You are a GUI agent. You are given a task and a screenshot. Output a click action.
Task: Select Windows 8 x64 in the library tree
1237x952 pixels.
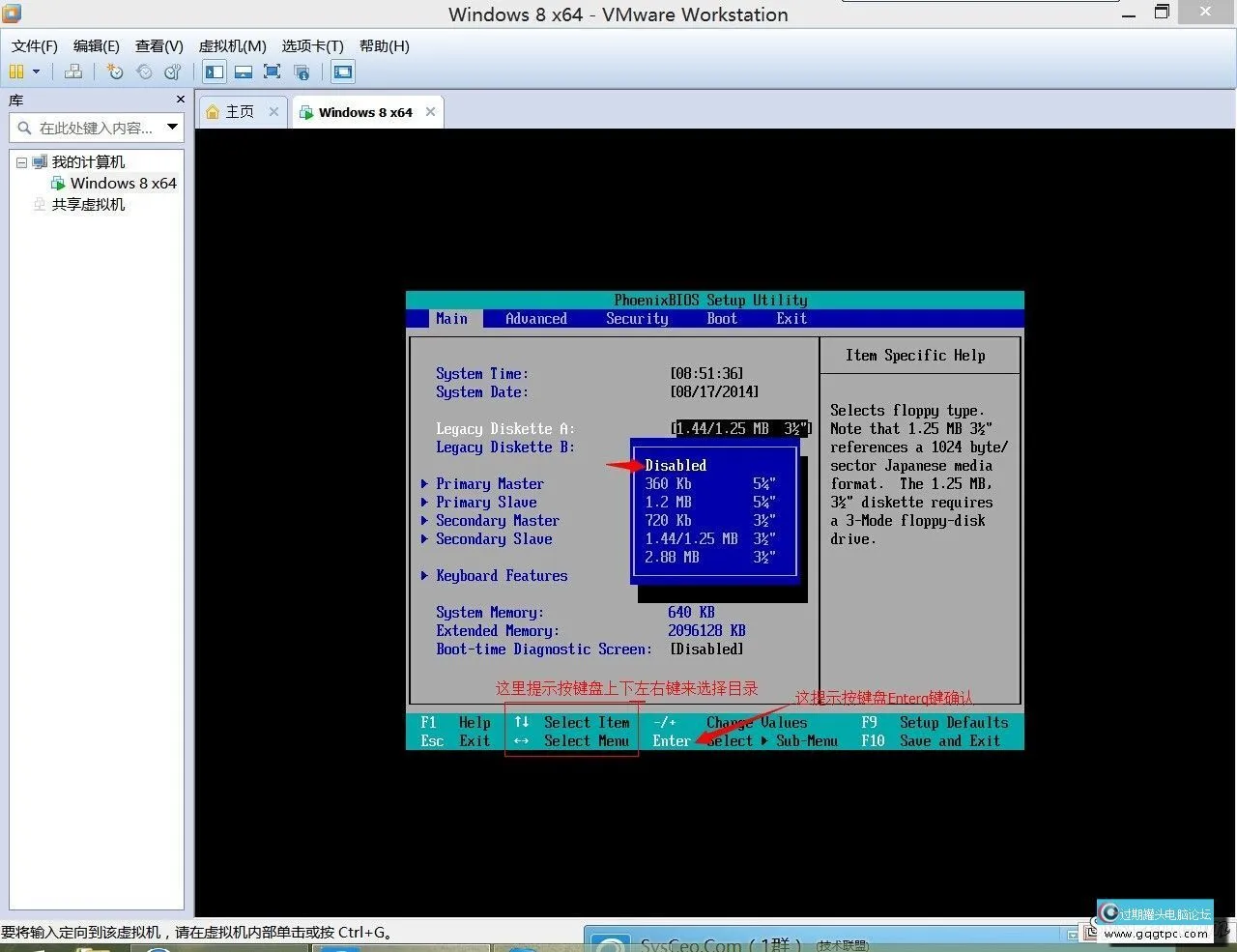point(123,183)
